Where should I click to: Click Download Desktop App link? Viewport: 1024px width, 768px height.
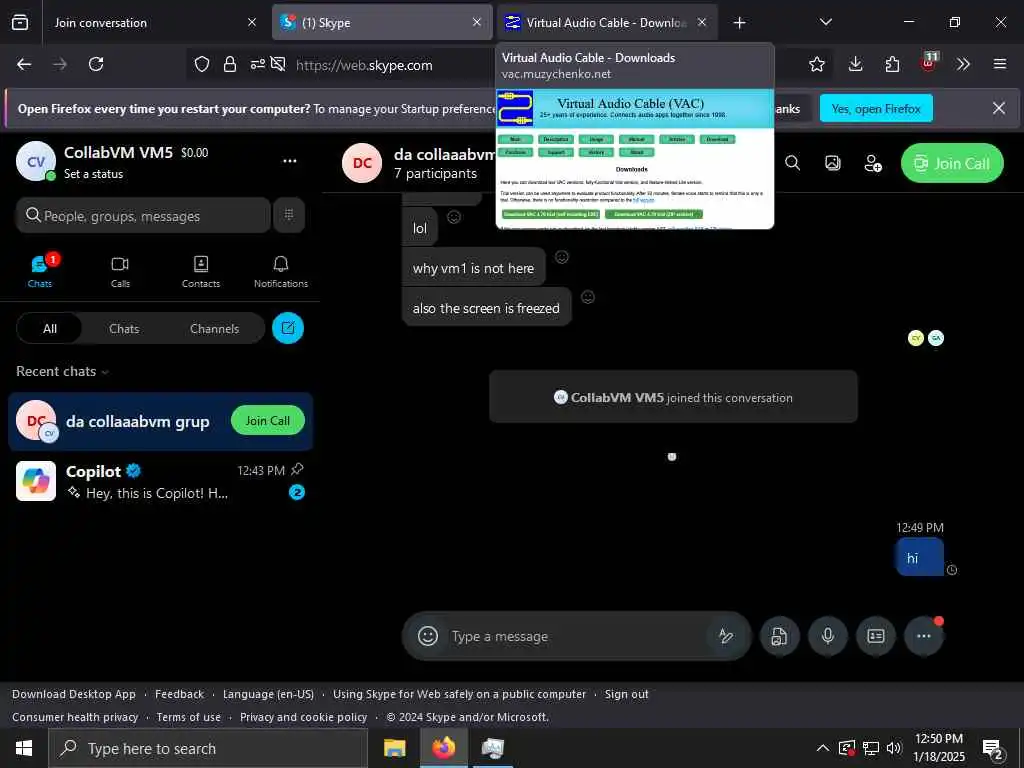[74, 694]
